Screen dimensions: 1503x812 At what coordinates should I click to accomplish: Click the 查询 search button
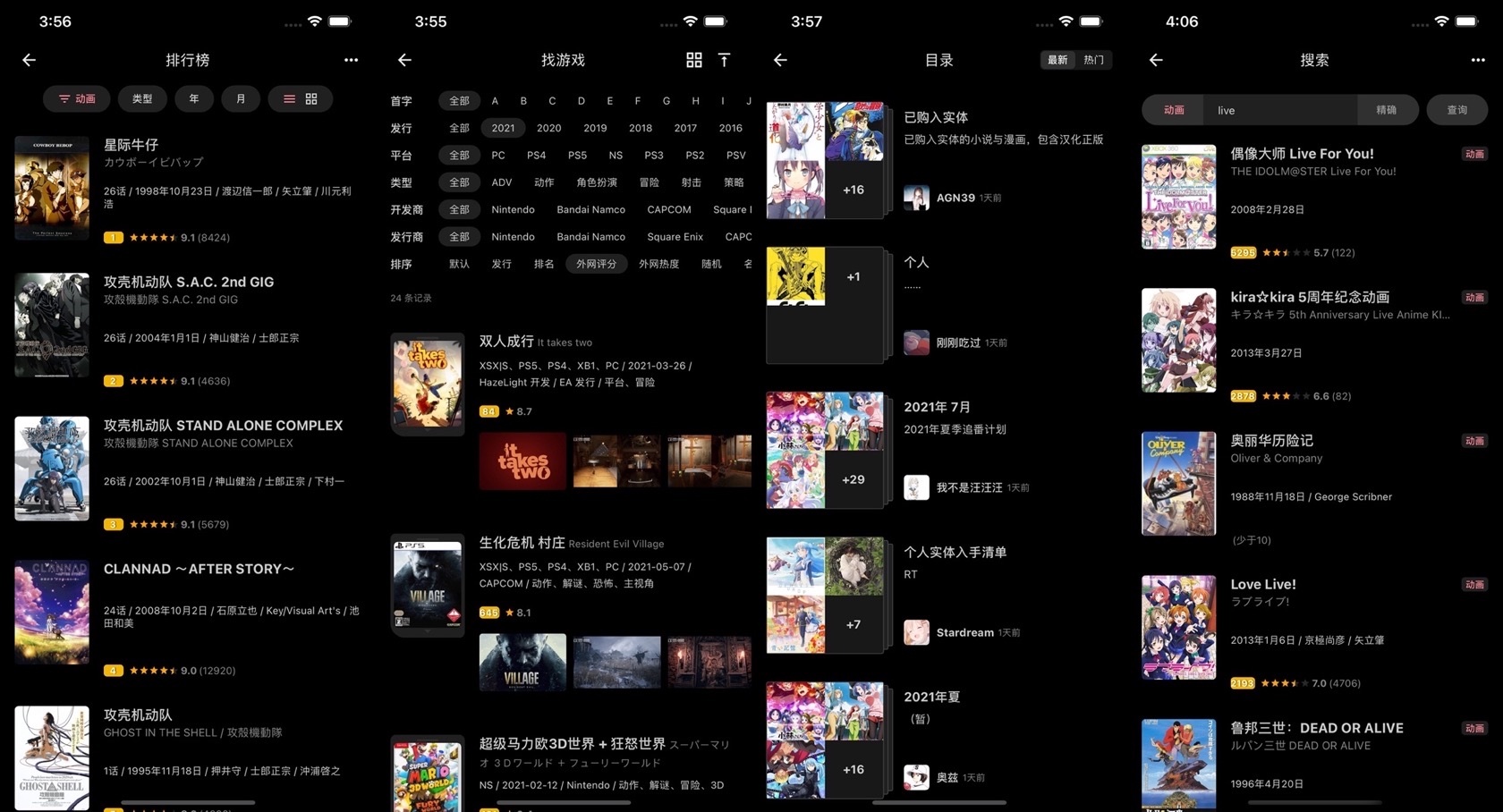tap(1457, 109)
